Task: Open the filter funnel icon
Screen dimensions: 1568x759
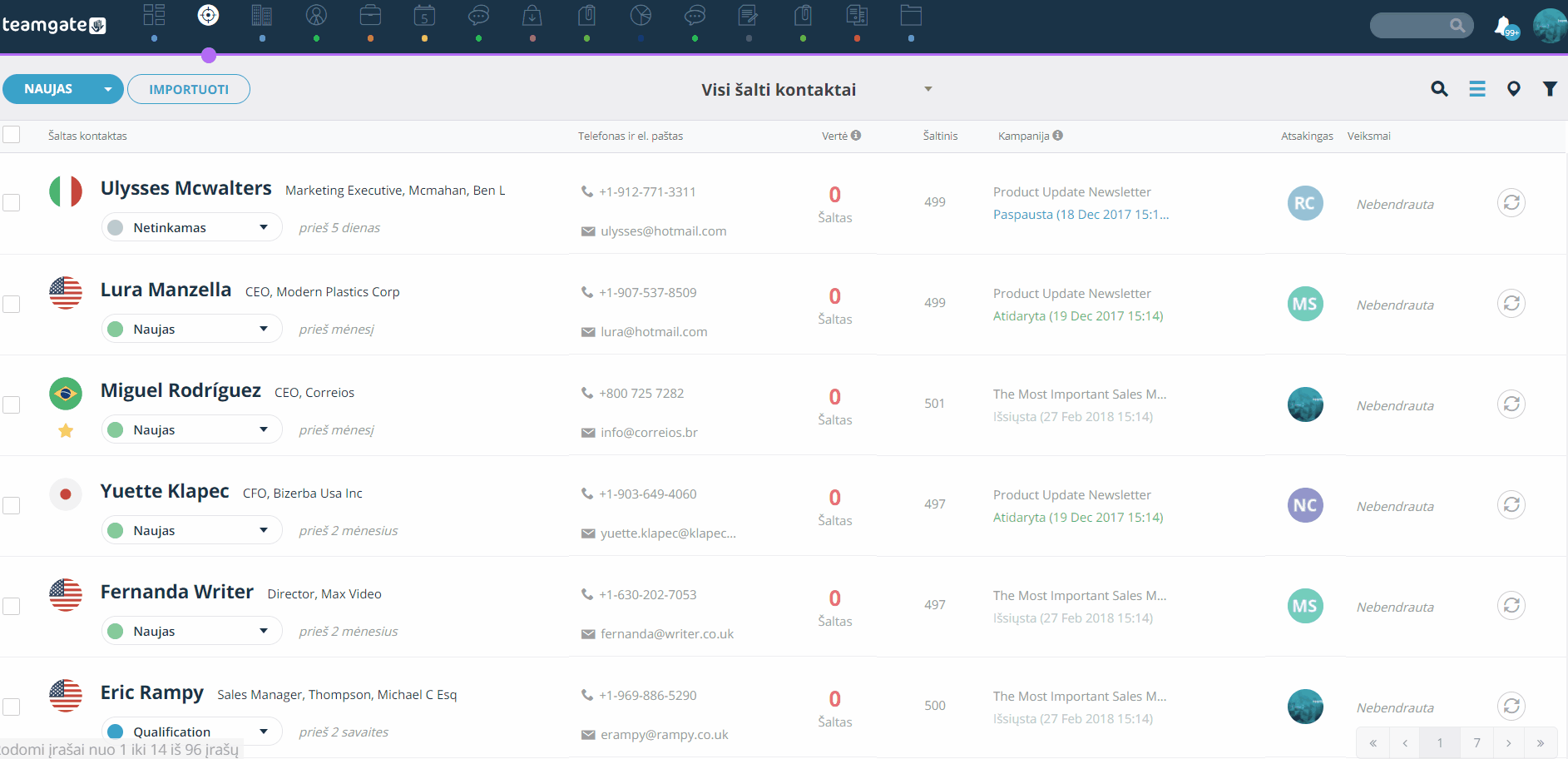Action: click(1550, 89)
